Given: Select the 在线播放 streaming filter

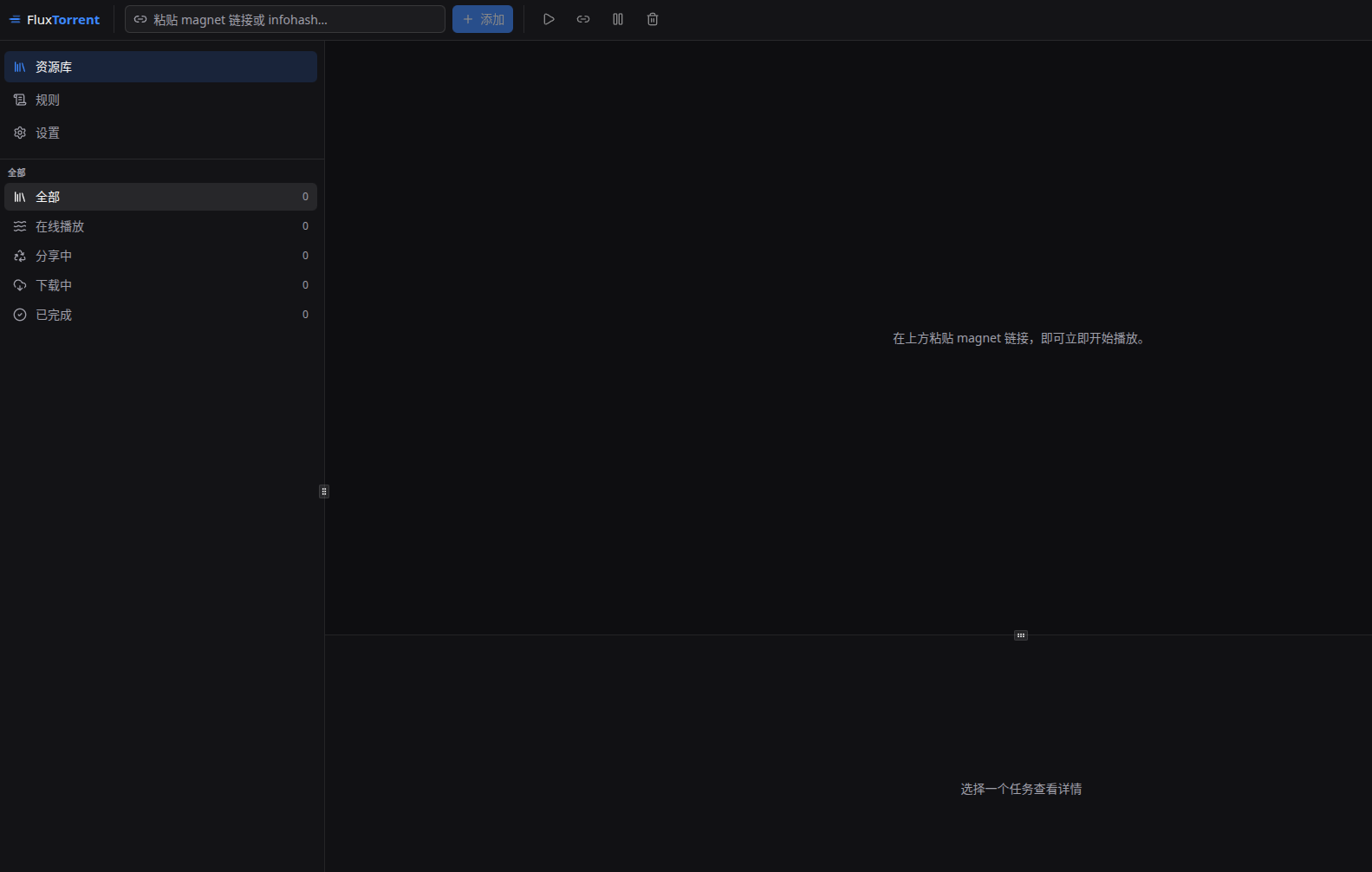Looking at the screenshot, I should point(160,226).
